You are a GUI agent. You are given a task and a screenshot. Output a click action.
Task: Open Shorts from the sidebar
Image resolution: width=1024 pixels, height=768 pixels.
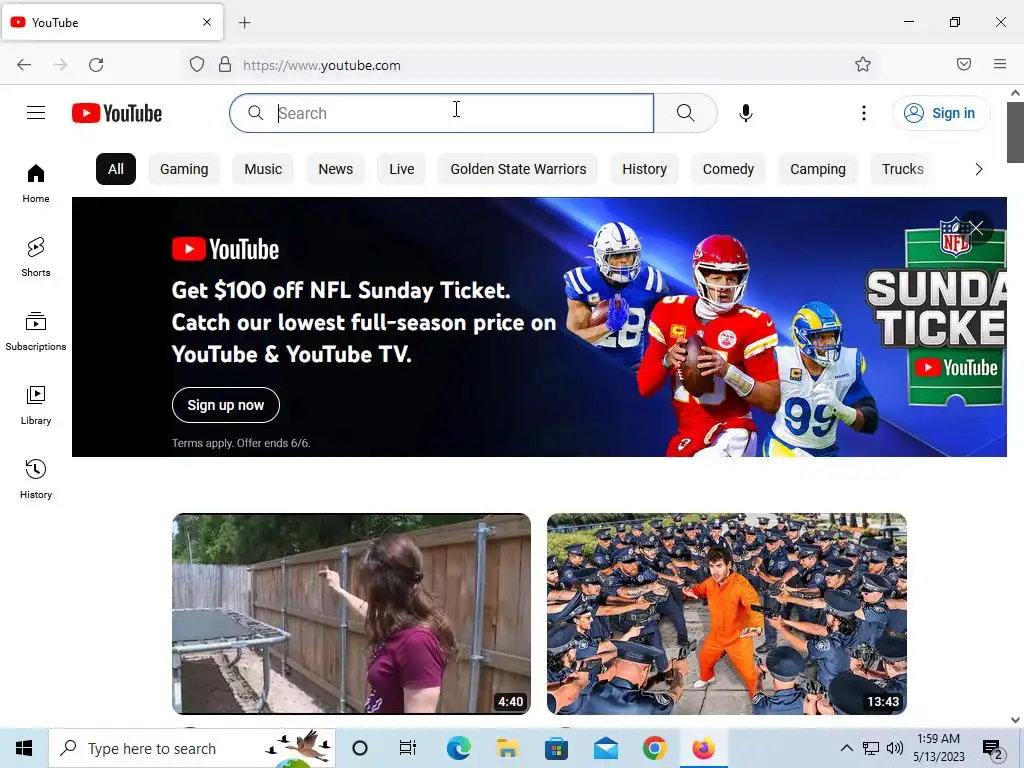tap(36, 257)
